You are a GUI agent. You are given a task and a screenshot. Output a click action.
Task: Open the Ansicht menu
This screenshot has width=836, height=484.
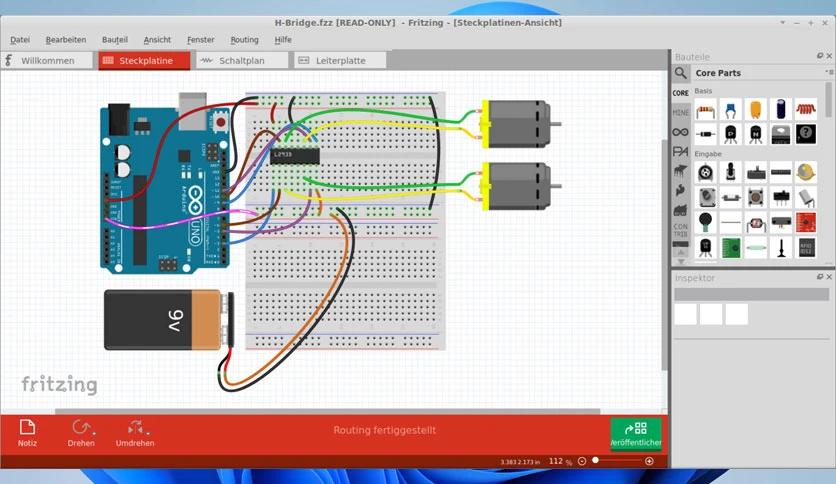pos(157,39)
